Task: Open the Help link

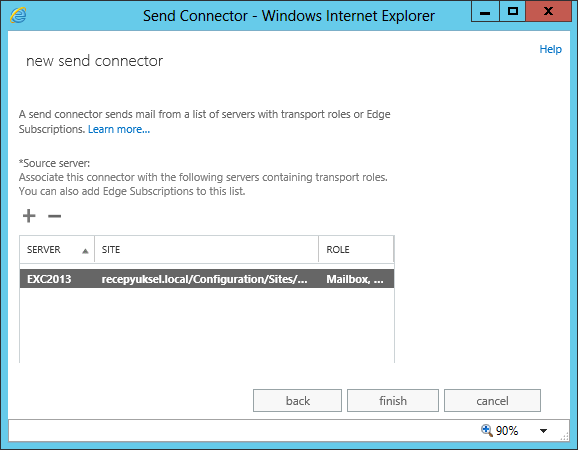Action: pyautogui.click(x=550, y=49)
